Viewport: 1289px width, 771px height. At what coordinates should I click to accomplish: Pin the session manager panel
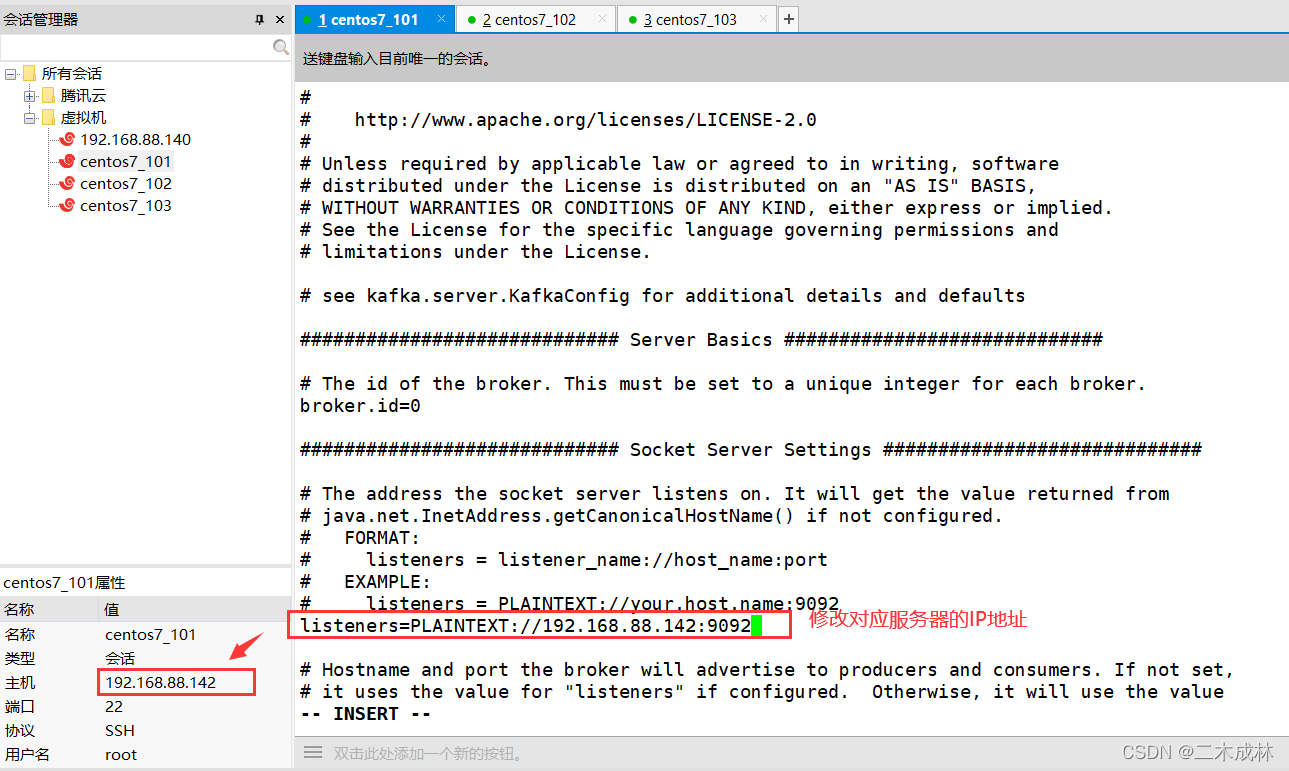(260, 19)
